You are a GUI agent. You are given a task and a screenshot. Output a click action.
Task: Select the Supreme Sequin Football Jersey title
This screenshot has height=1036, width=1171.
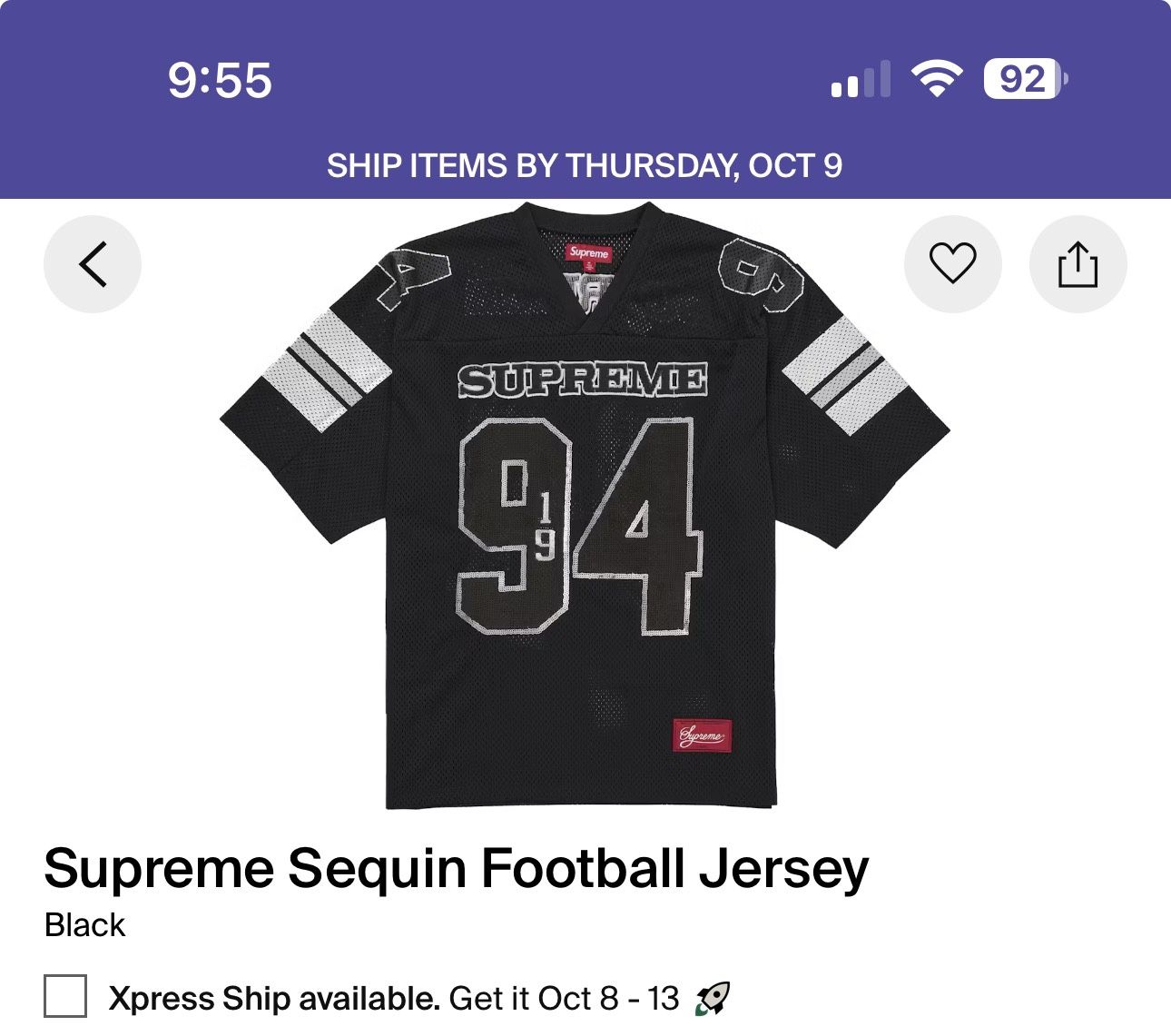click(456, 868)
